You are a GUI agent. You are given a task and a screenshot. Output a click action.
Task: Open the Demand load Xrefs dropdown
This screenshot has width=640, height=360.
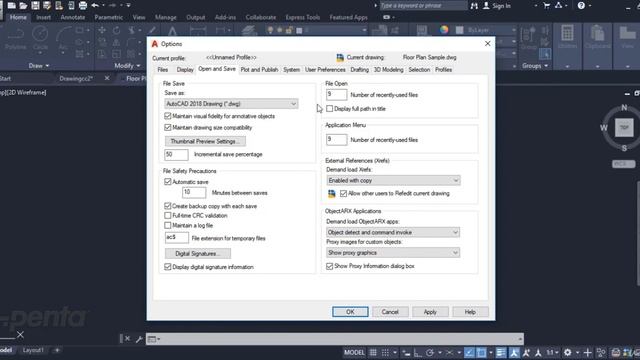[393, 180]
